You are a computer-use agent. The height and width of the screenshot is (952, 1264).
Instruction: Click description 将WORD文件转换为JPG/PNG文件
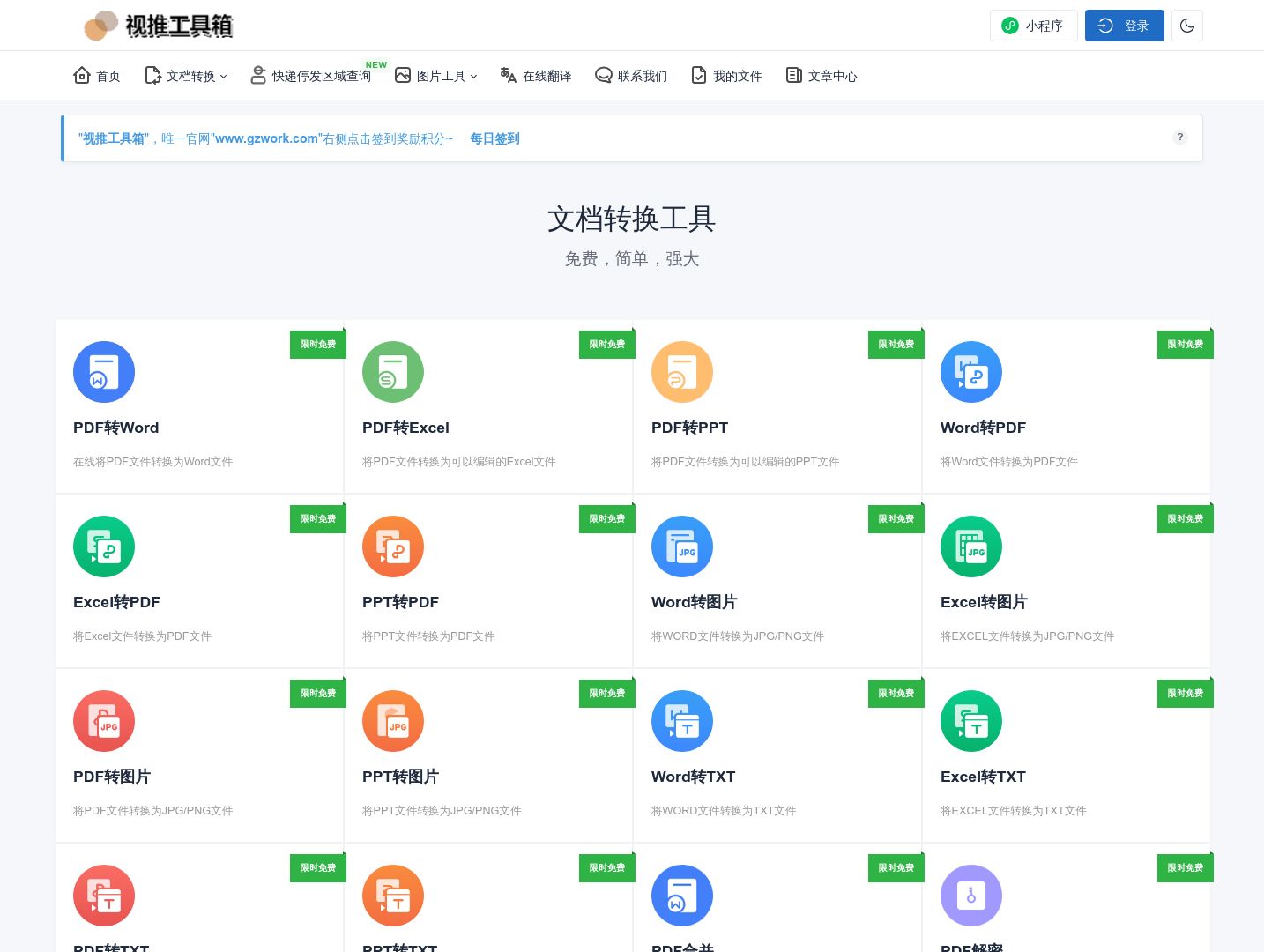click(737, 636)
